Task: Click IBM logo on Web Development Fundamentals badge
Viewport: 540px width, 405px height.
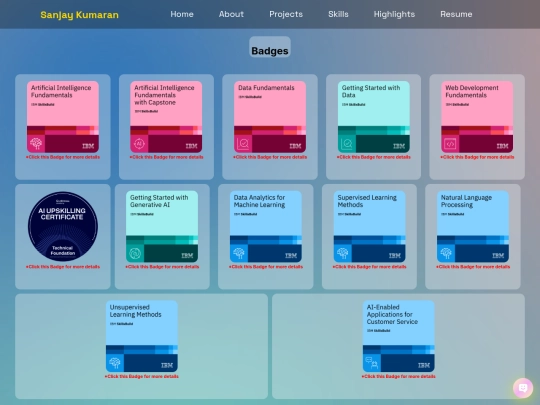Action: point(502,146)
